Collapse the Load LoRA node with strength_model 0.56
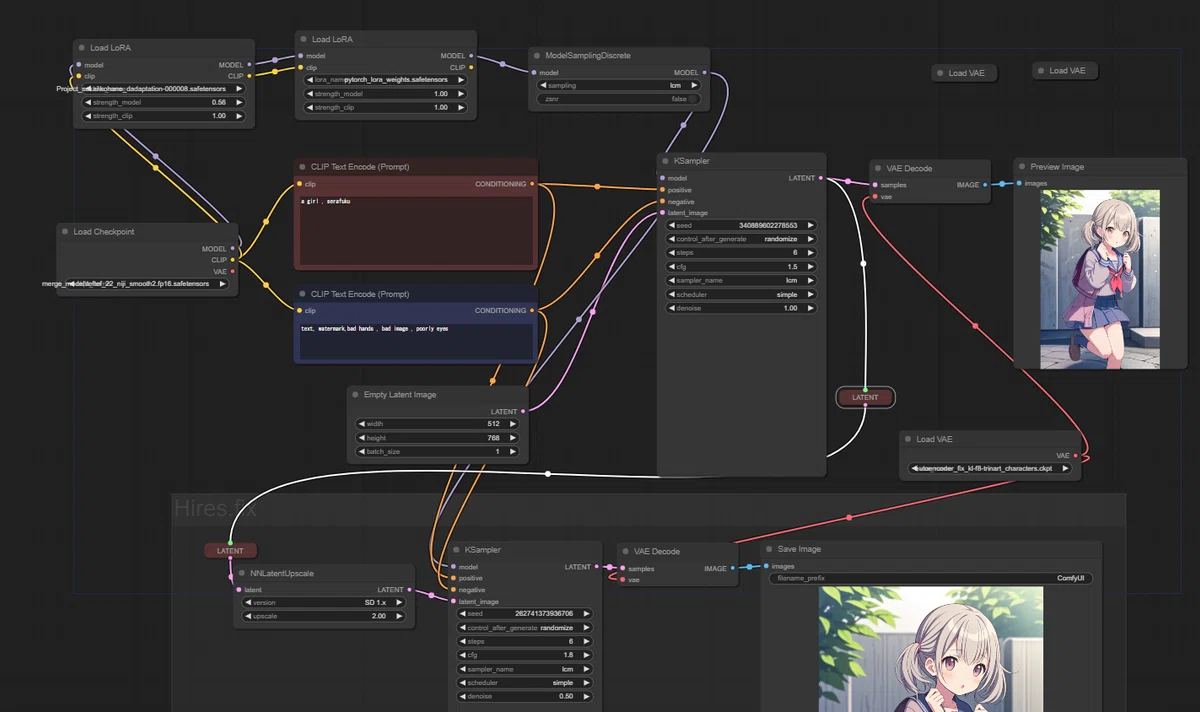1200x712 pixels. [81, 47]
